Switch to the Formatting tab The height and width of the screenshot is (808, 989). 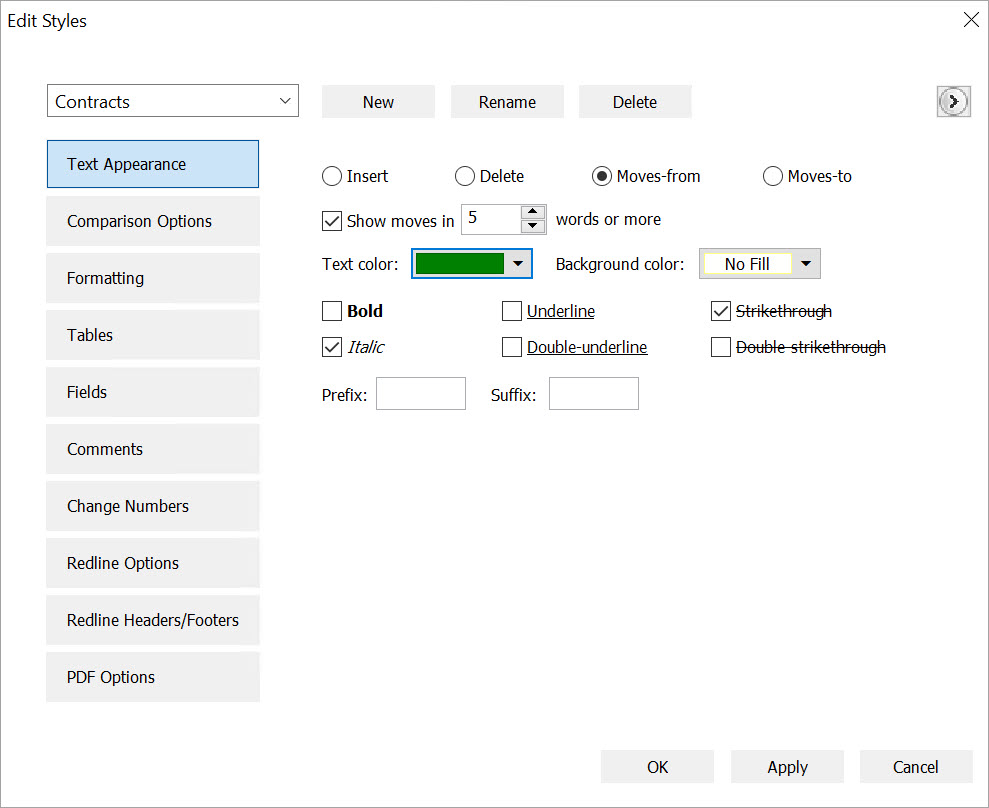[153, 278]
